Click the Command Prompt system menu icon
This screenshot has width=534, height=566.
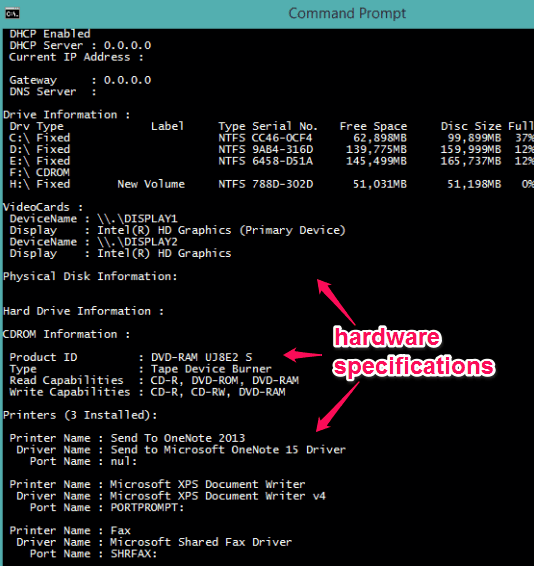12,14
